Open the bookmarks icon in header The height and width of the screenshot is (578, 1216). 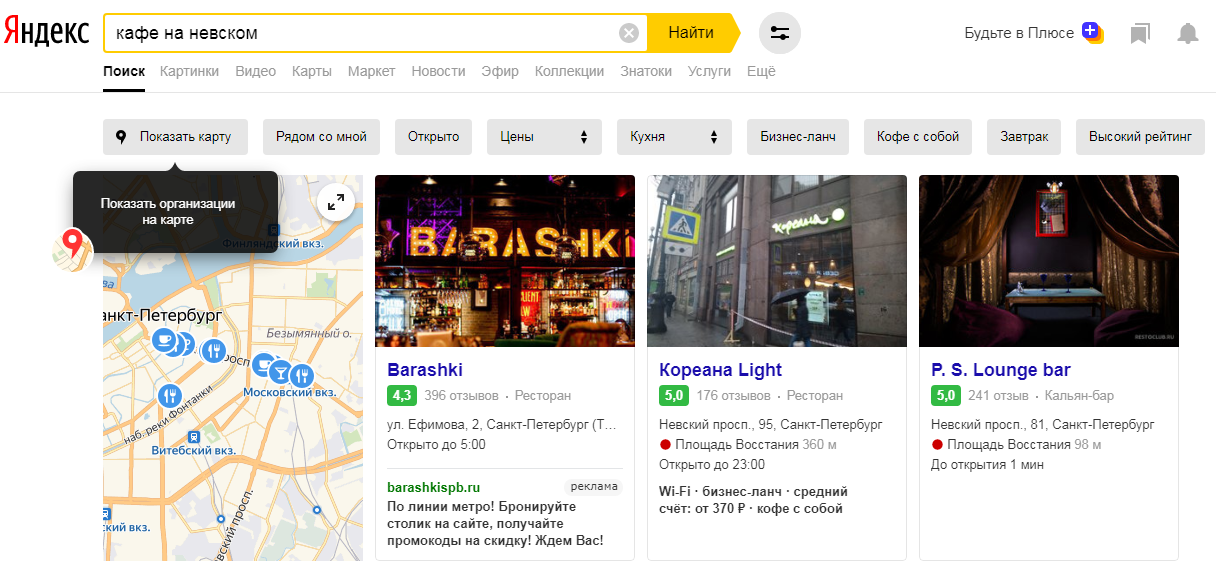(x=1140, y=34)
